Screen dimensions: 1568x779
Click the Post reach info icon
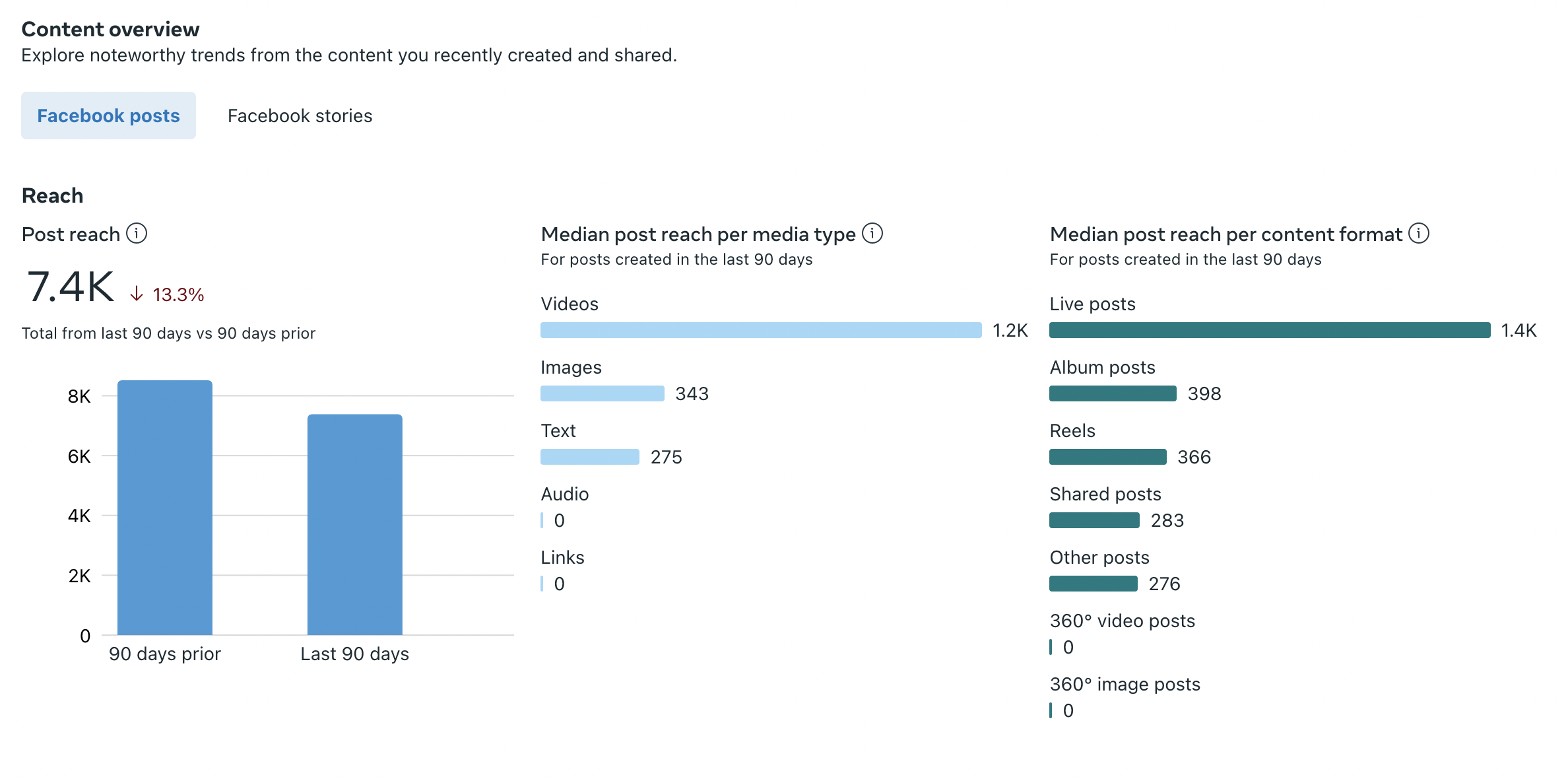[x=137, y=234]
